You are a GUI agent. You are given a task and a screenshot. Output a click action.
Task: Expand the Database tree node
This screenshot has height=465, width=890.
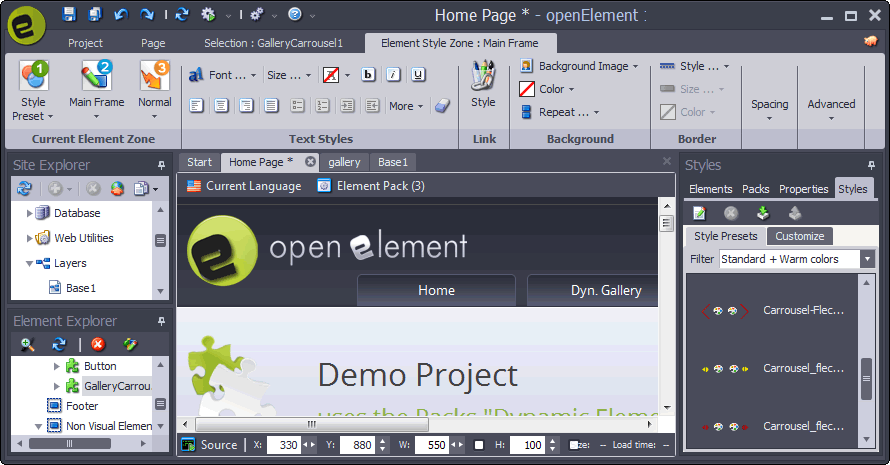[x=30, y=213]
